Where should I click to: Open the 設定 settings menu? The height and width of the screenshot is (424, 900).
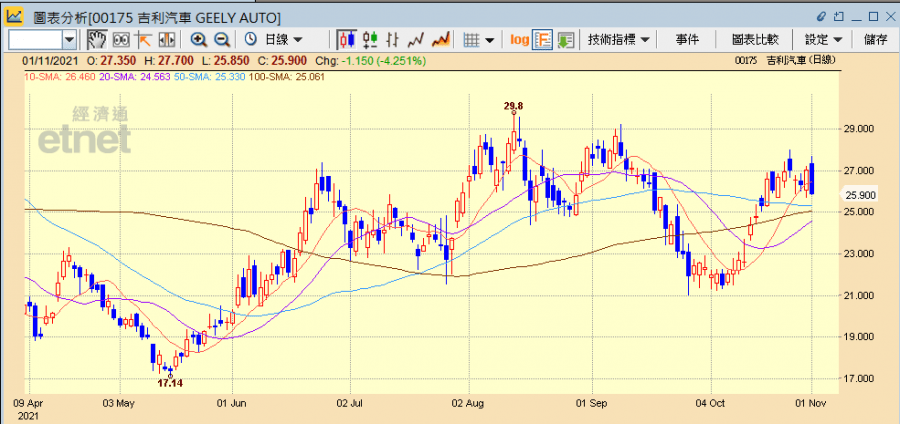(x=823, y=40)
